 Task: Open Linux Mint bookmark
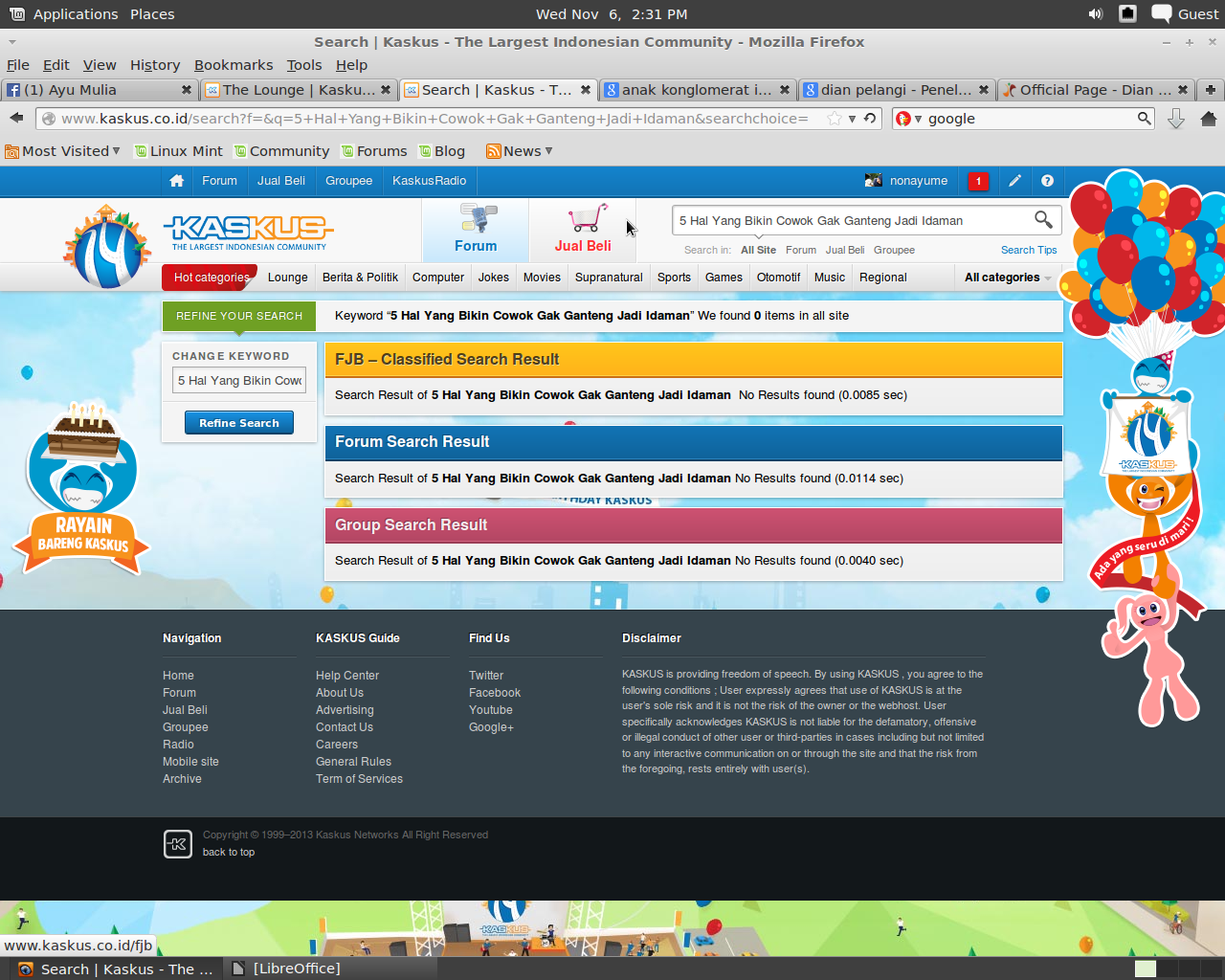click(x=178, y=151)
